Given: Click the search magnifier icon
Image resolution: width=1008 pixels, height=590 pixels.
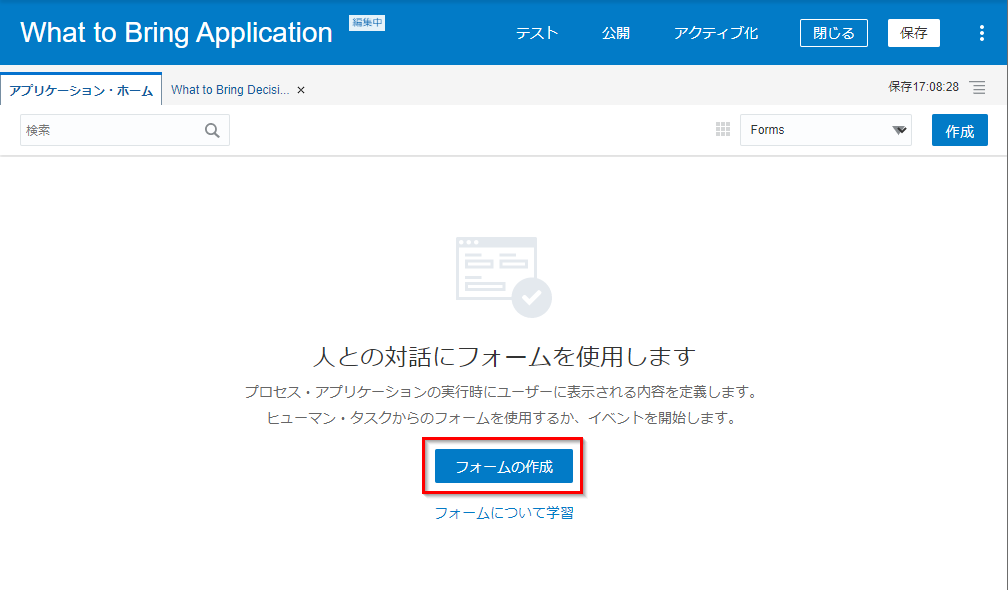Looking at the screenshot, I should click(212, 130).
